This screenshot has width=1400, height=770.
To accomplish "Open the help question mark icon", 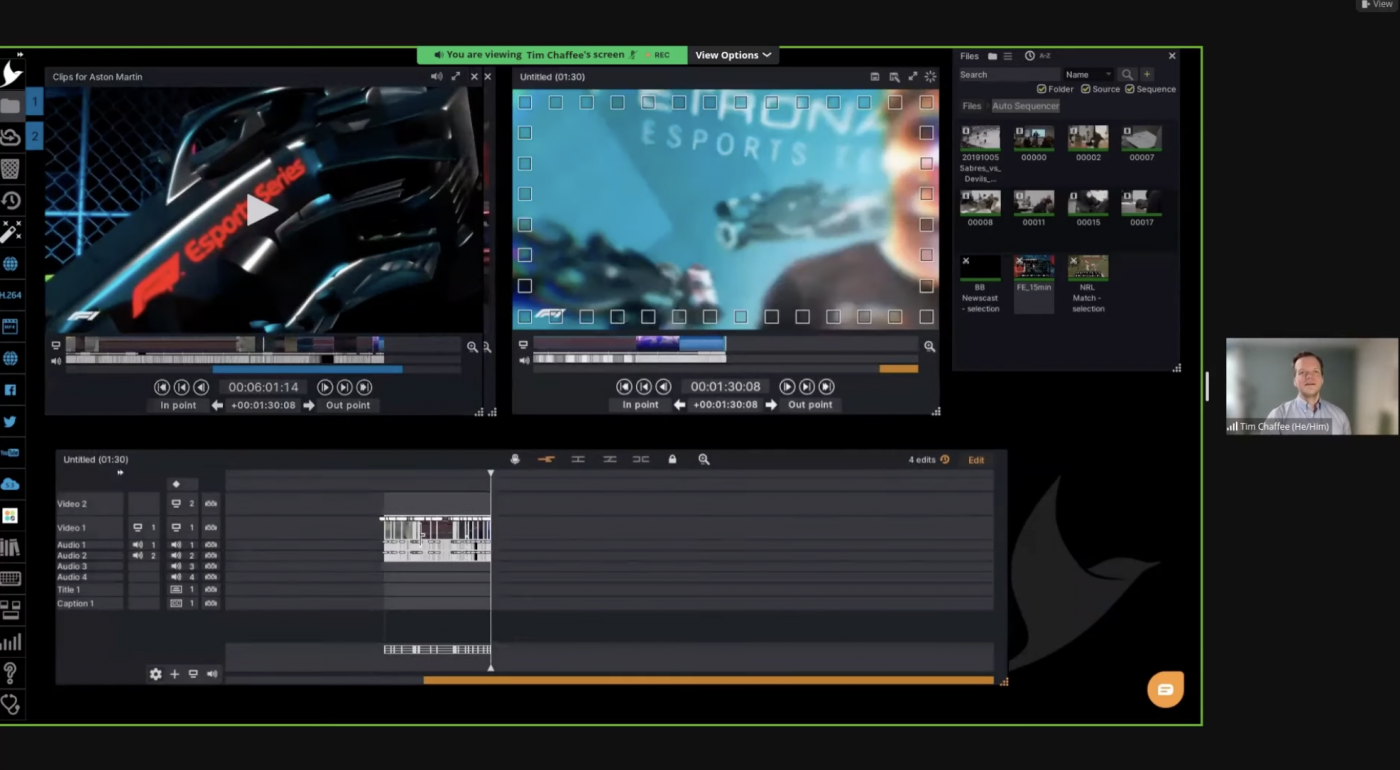I will pos(10,673).
